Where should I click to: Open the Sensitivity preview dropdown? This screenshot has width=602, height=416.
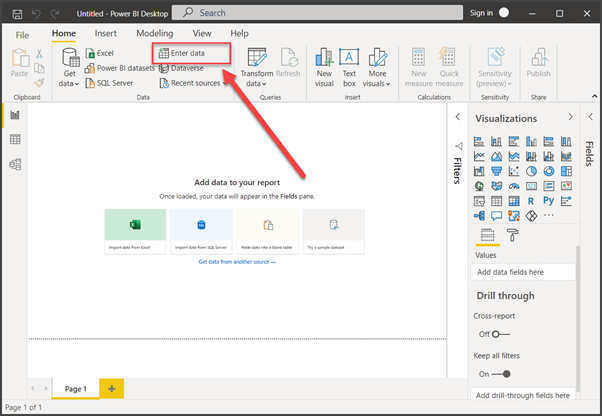click(494, 68)
